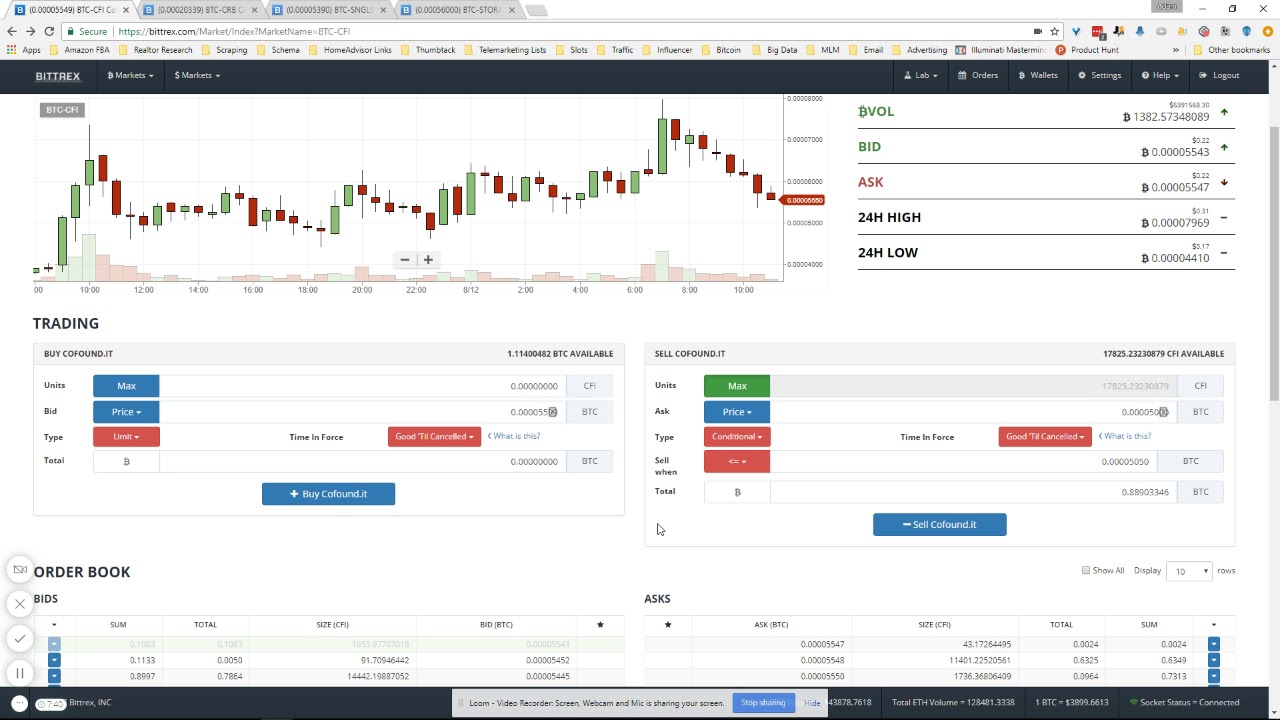This screenshot has width=1280, height=720.
Task: Click the BTC-CFI market label on chart
Action: click(x=62, y=110)
